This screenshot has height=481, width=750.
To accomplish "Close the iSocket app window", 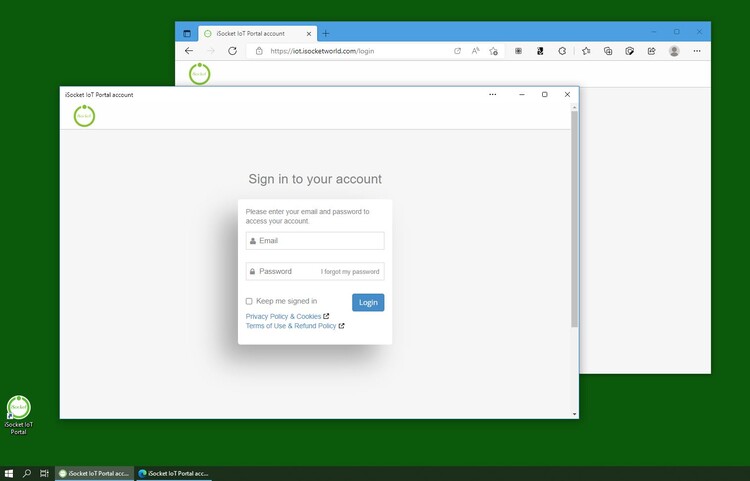I will click(x=567, y=95).
